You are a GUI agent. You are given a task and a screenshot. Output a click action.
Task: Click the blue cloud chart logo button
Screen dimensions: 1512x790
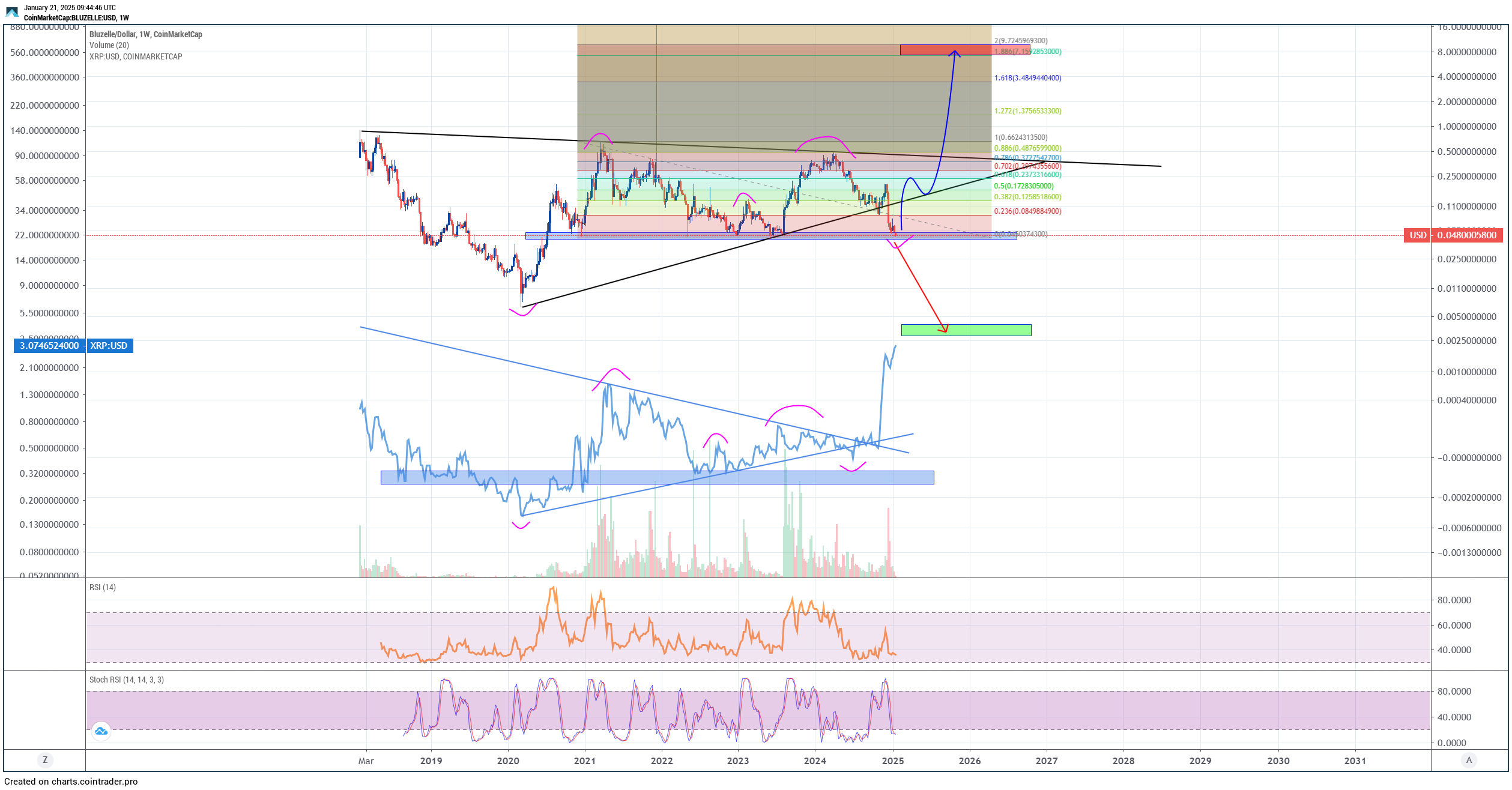click(x=101, y=731)
